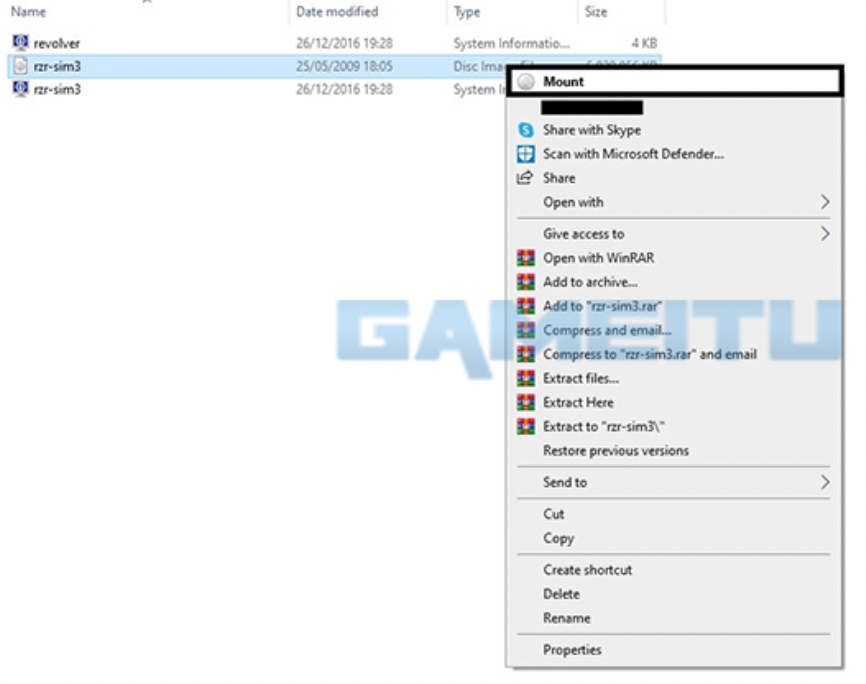This screenshot has width=866, height=684.
Task: Sort by the Date modified column header
Action: tap(337, 12)
